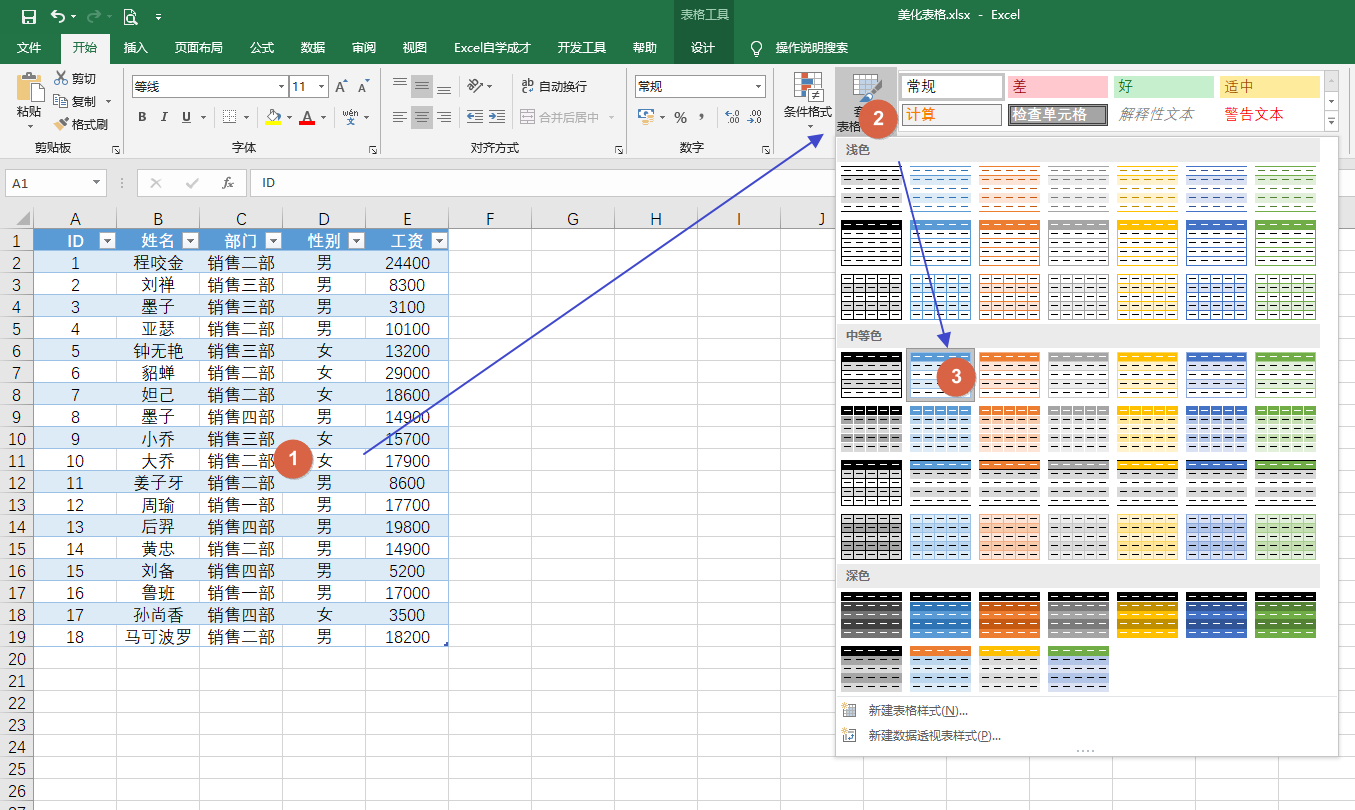This screenshot has width=1355, height=810.
Task: Select the cell with value 29000
Action: coord(407,373)
